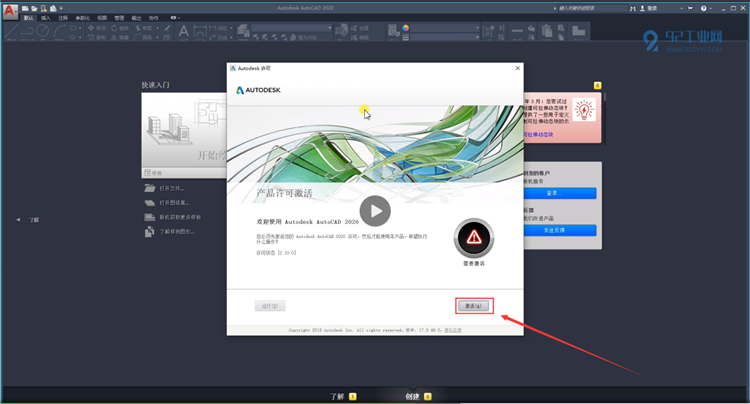This screenshot has width=750, height=404.
Task: Switch to the 插入 (Insert) ribbon tab
Action: [x=45, y=18]
